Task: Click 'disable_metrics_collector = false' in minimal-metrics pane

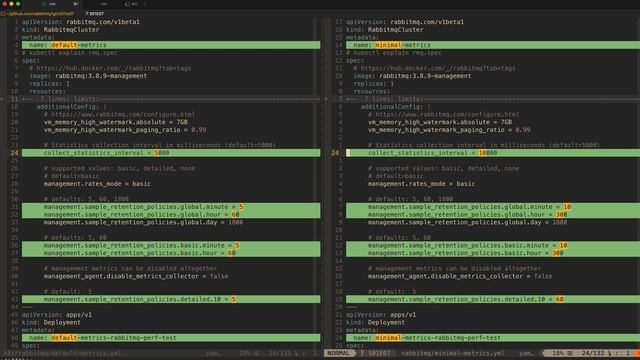Action: (460, 276)
